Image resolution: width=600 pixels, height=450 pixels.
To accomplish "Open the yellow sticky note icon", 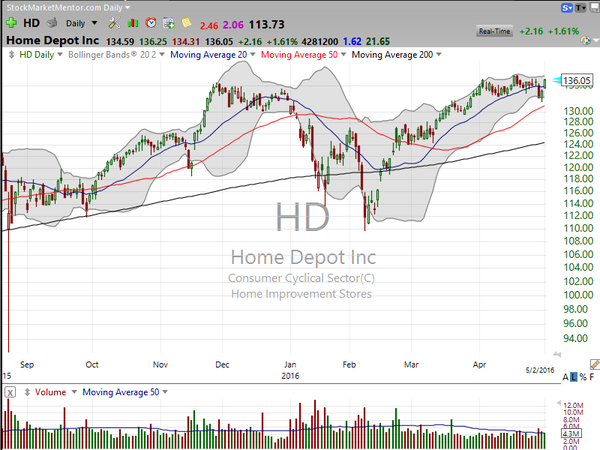I will [x=187, y=23].
